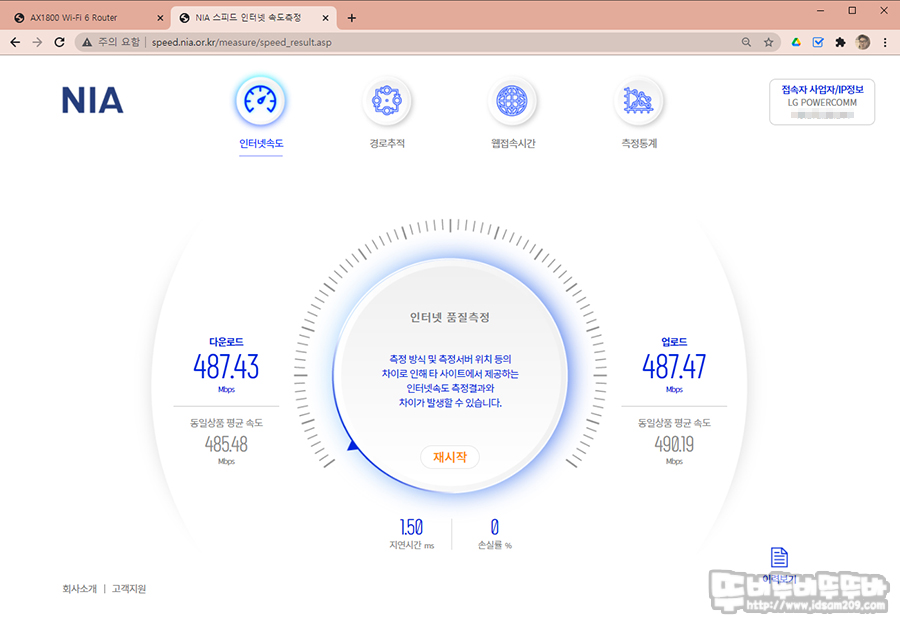Screen dimensions: 900x621
Task: Click the 접속자 사업자/IP정보 box
Action: coord(822,102)
